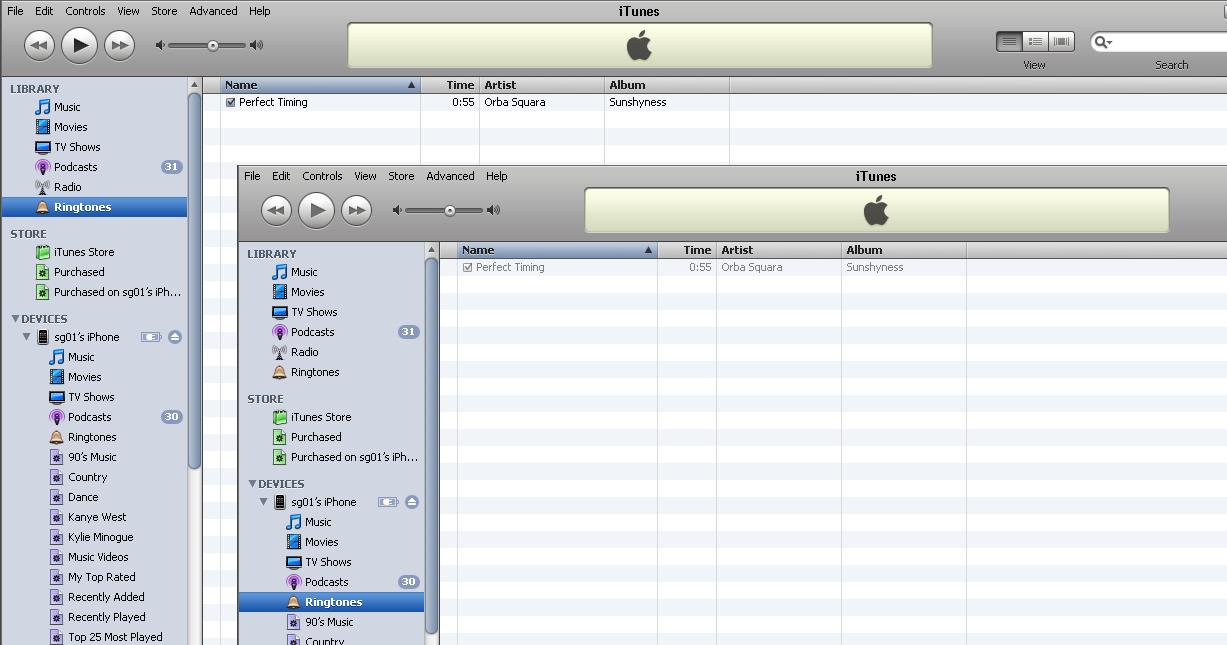The height and width of the screenshot is (645, 1227).
Task: Collapse the sg01's iPhone device tree
Action: tap(26, 337)
